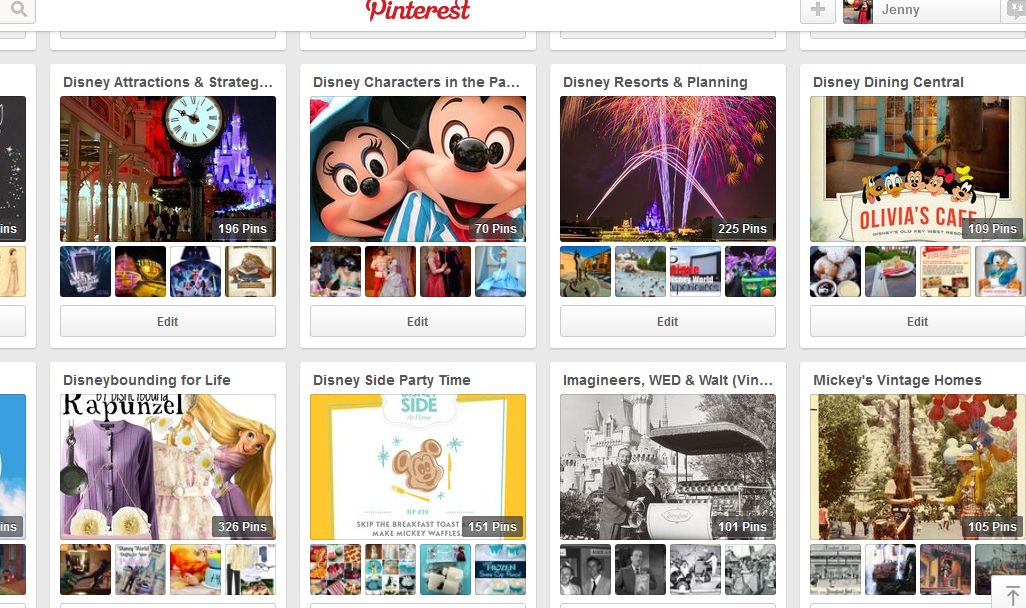This screenshot has height=608, width=1026.
Task: Open the black-and-white Imagineers cover photo
Action: coord(667,467)
